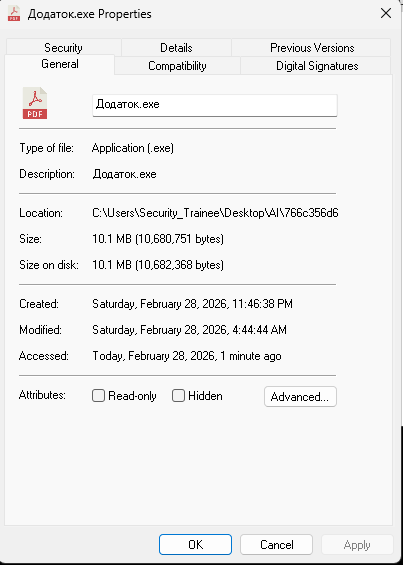Dismiss dialog using Cancel button

[276, 544]
